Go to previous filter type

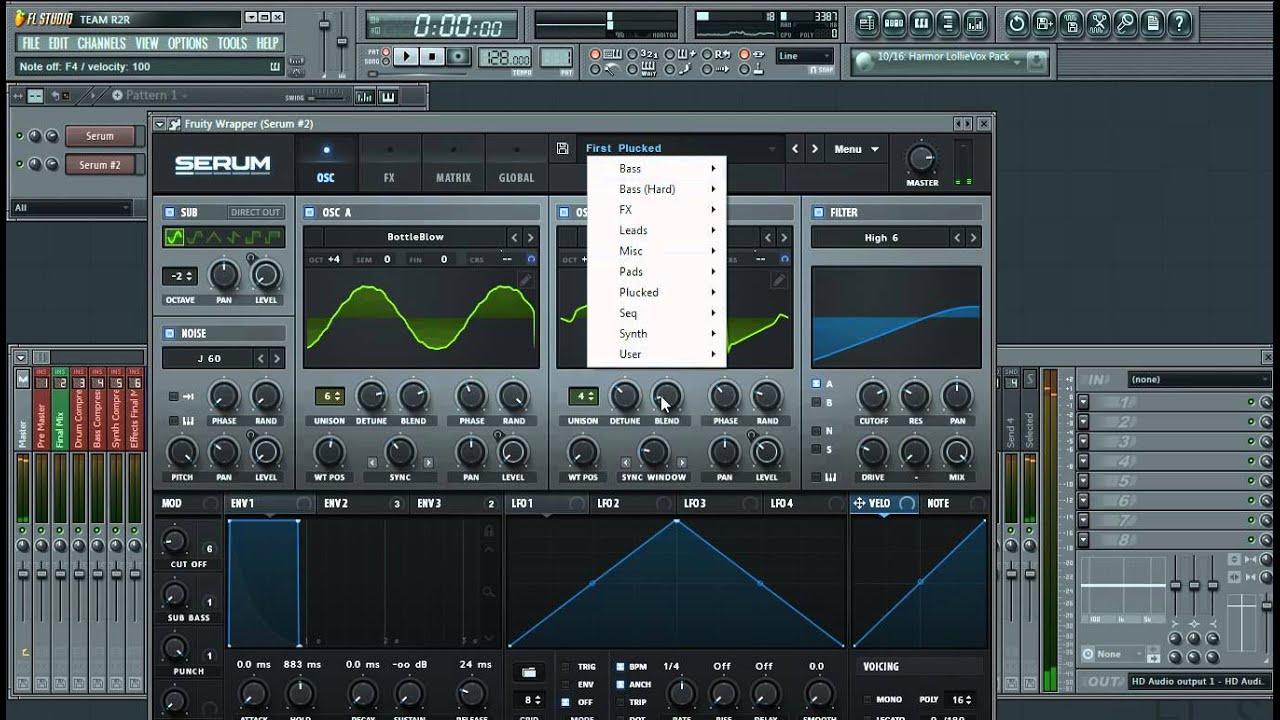[x=957, y=237]
